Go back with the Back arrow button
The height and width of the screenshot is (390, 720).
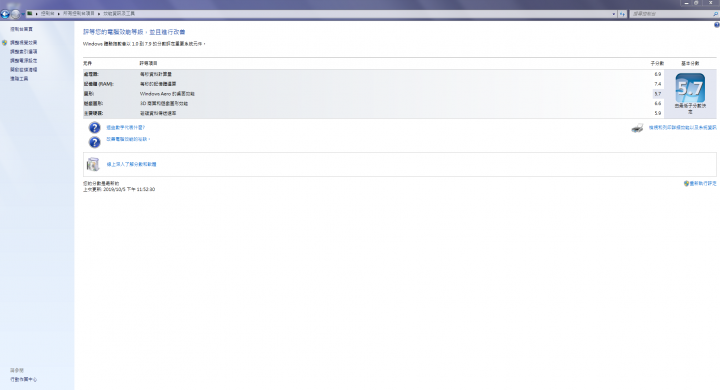(5, 14)
